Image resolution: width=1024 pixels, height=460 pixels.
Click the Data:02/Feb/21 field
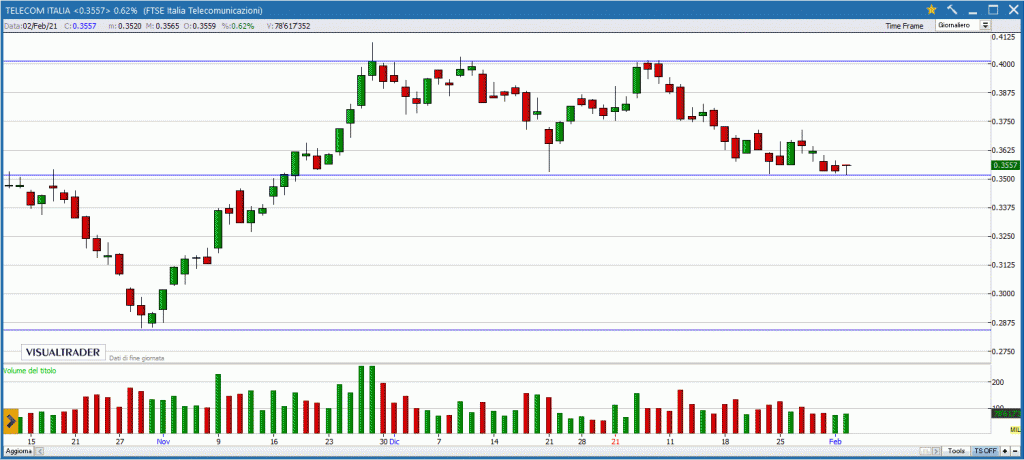(33, 26)
